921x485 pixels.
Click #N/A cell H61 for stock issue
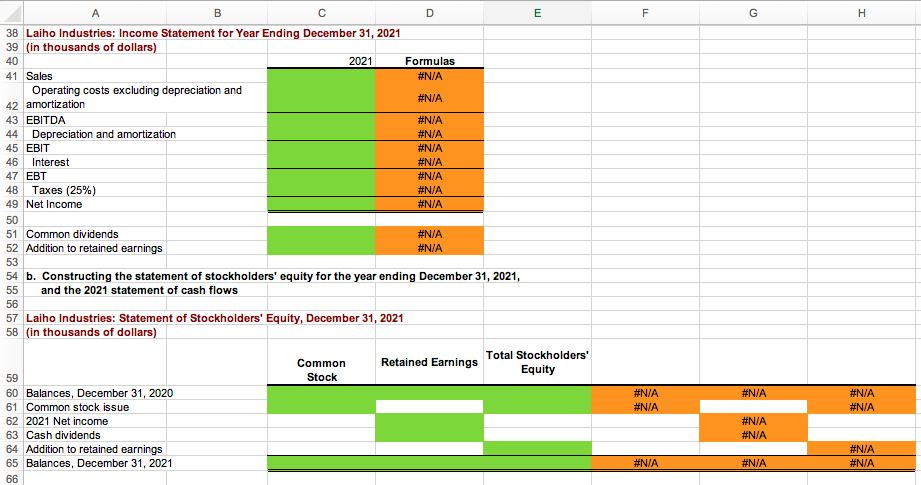pyautogui.click(x=862, y=407)
